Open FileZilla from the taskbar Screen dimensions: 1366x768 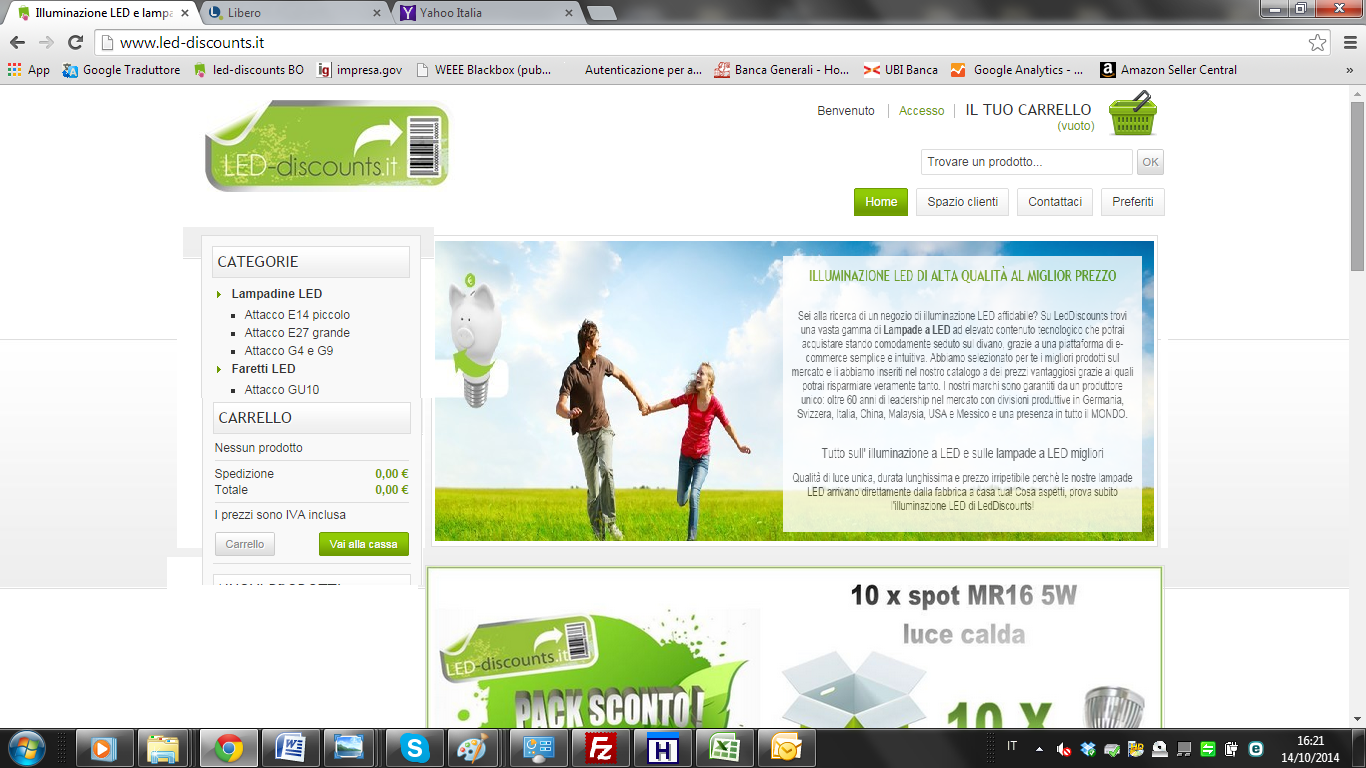pos(601,748)
